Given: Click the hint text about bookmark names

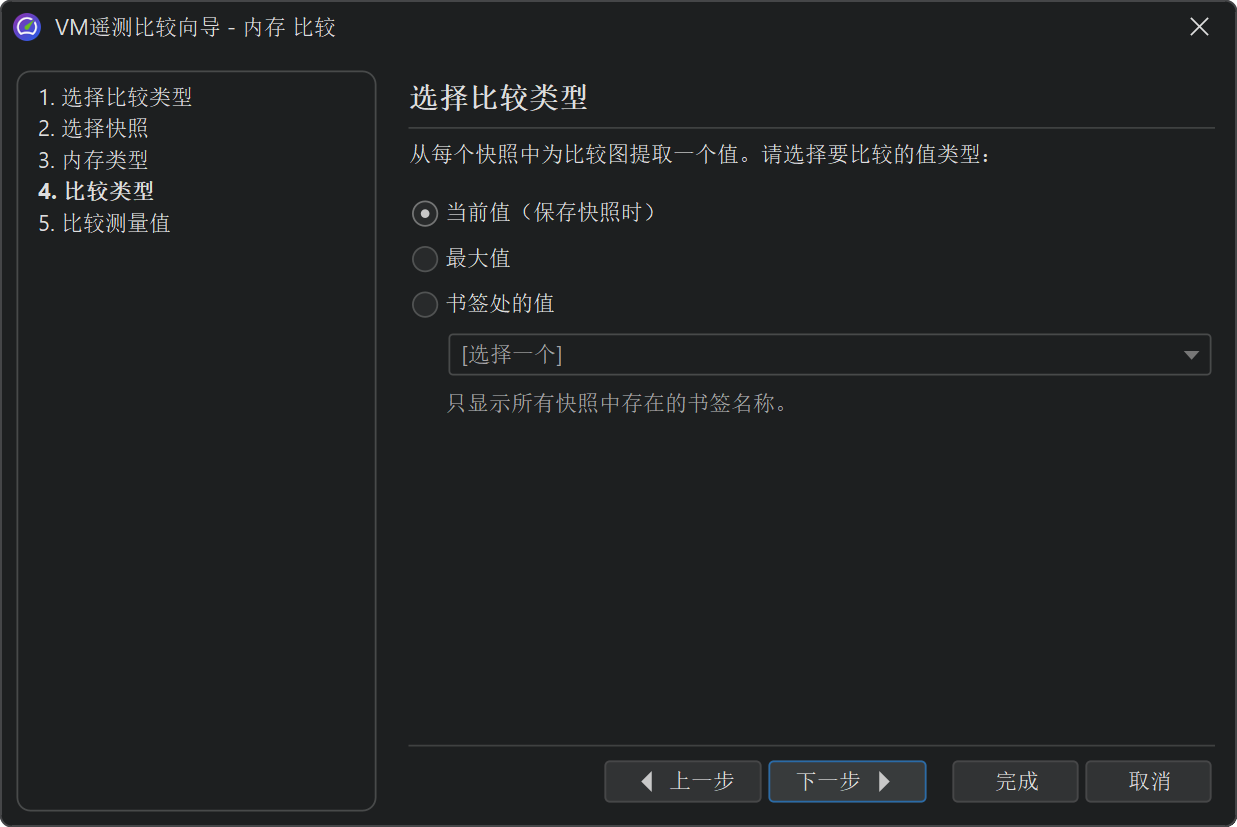Looking at the screenshot, I should coord(617,405).
